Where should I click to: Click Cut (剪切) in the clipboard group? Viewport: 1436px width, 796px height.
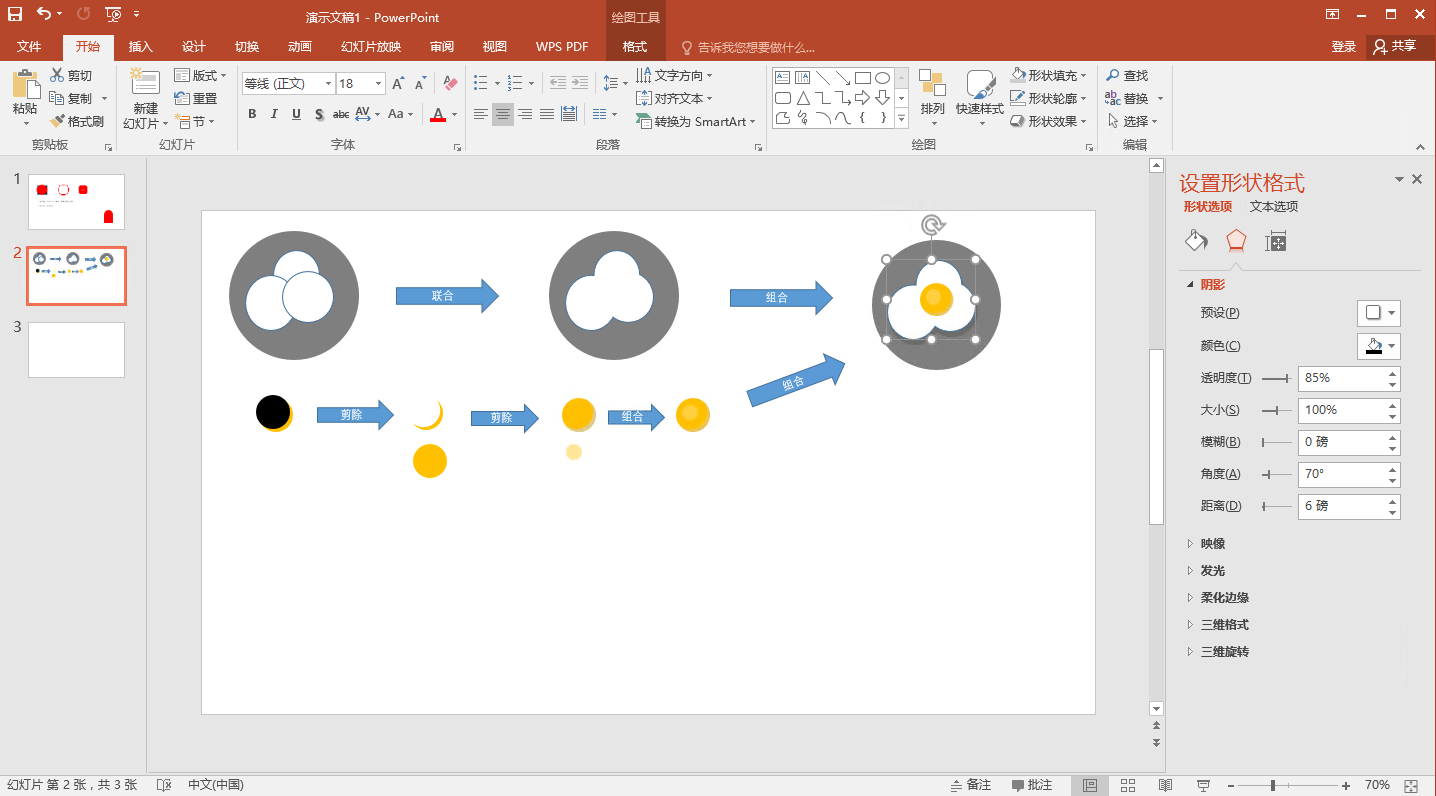[70, 76]
